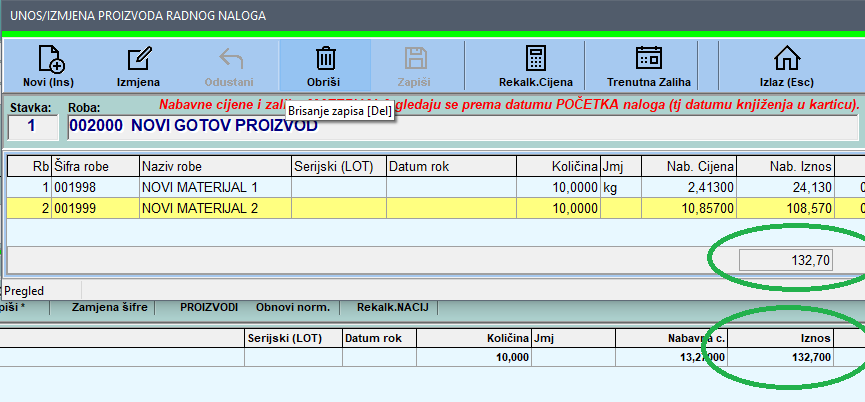Click the Izmjena edit icon

point(139,59)
